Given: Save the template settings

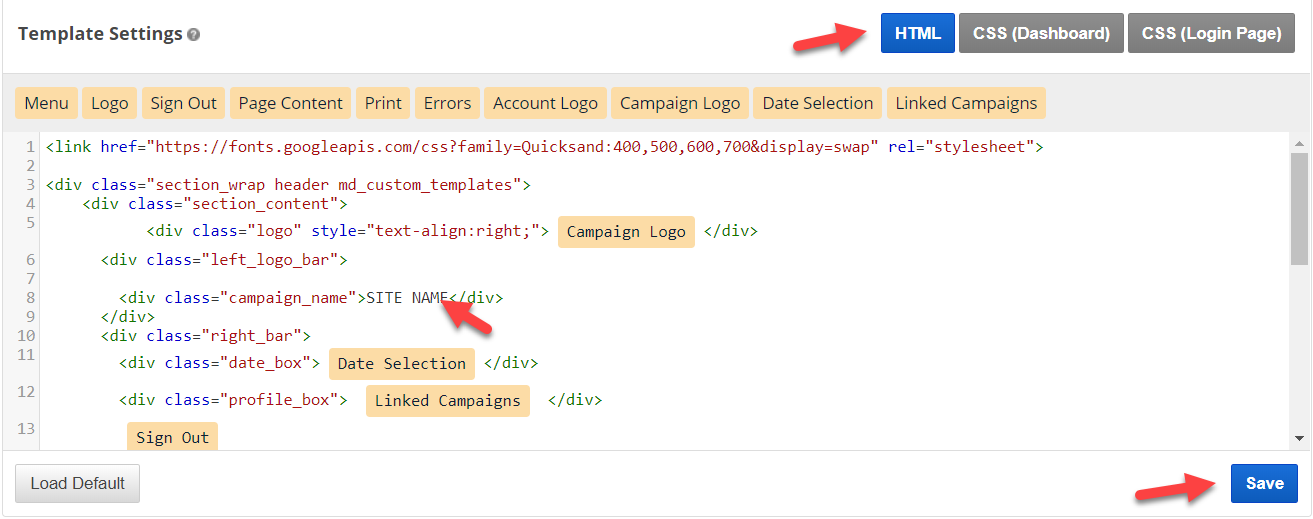Looking at the screenshot, I should [x=1264, y=483].
